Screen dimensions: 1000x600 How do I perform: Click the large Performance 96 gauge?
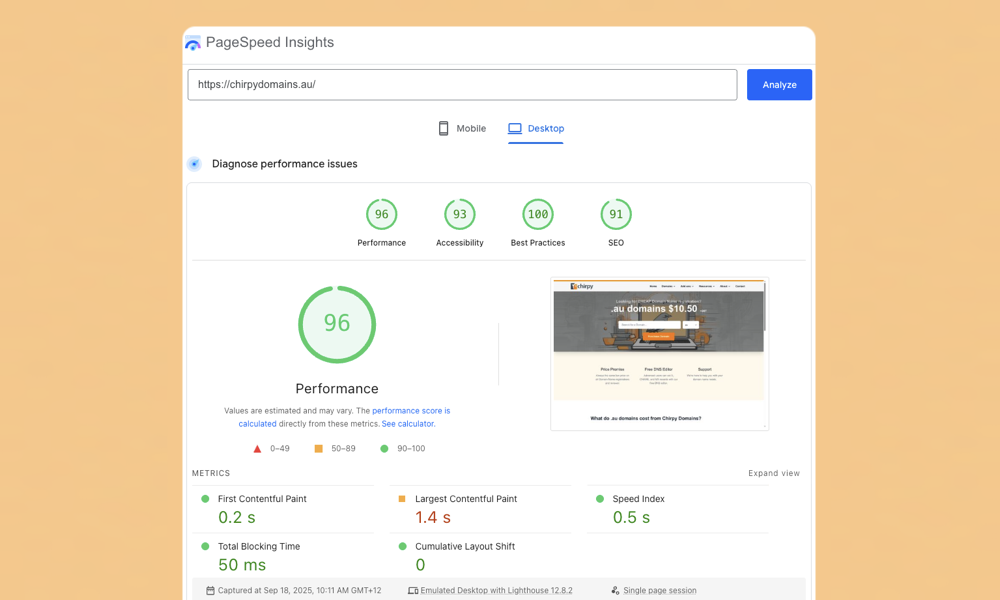click(x=337, y=324)
